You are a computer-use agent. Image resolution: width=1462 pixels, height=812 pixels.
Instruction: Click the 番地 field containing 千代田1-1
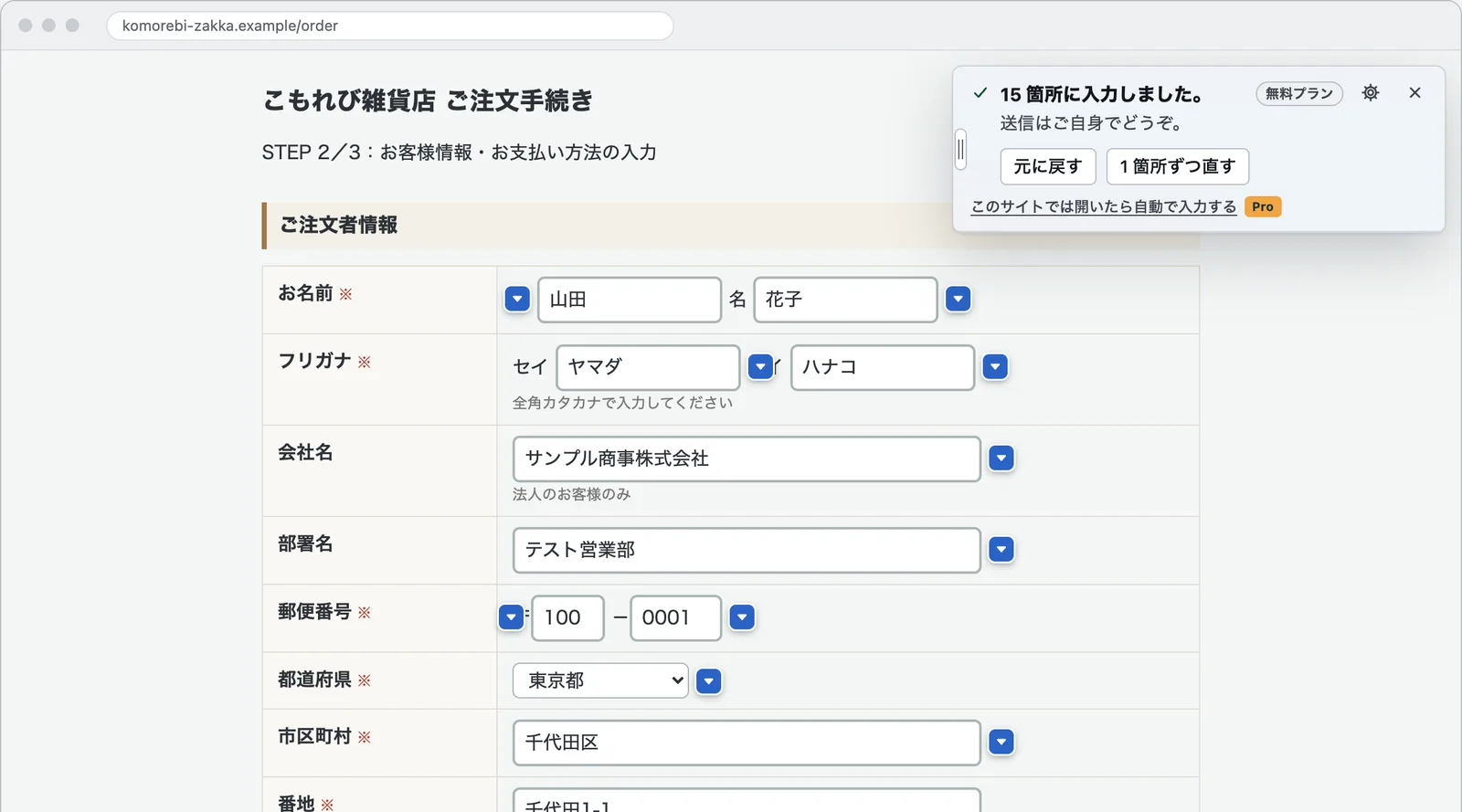747,800
